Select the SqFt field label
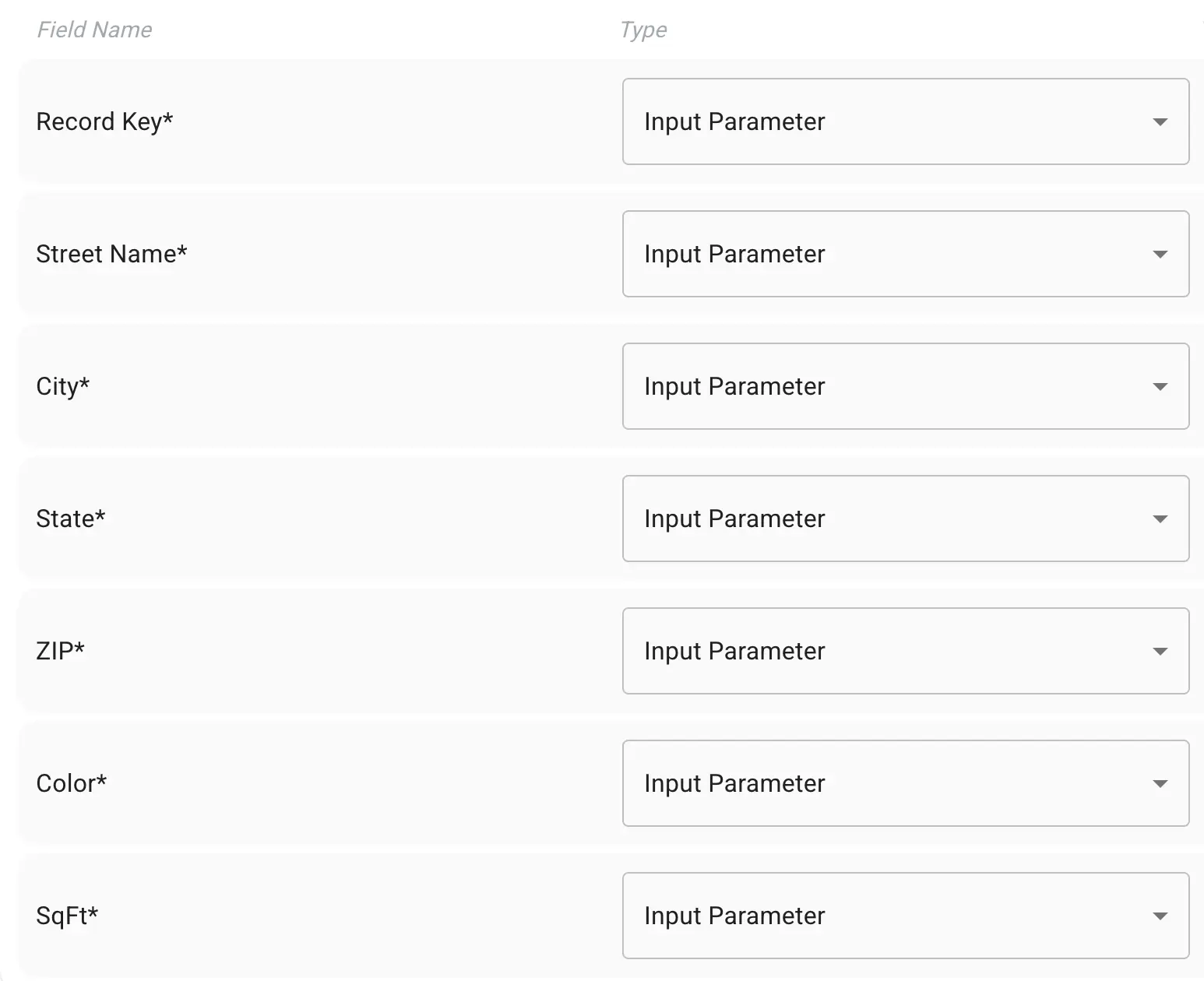 68,916
